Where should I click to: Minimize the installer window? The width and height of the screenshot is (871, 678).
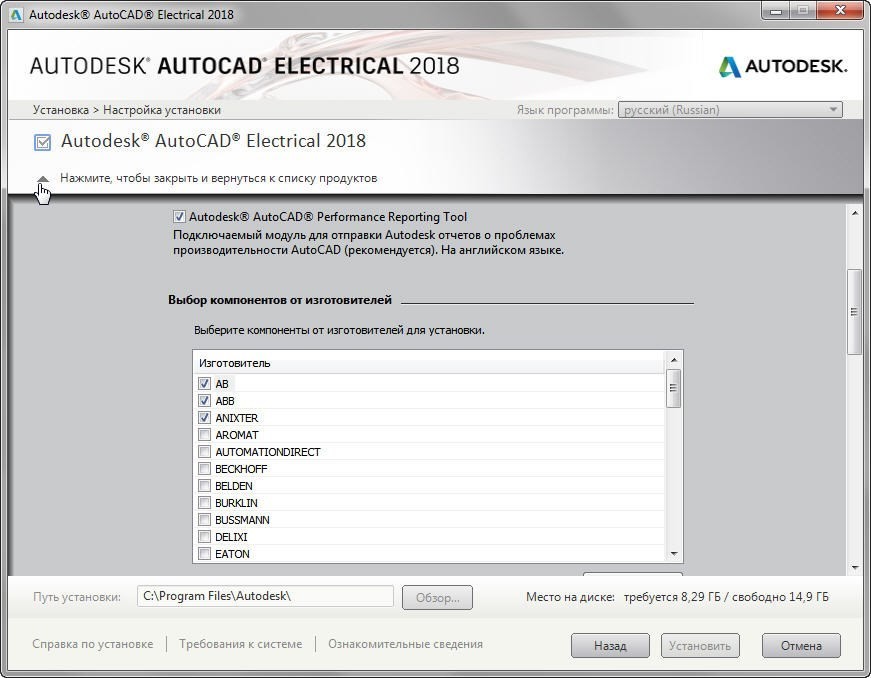coord(777,11)
